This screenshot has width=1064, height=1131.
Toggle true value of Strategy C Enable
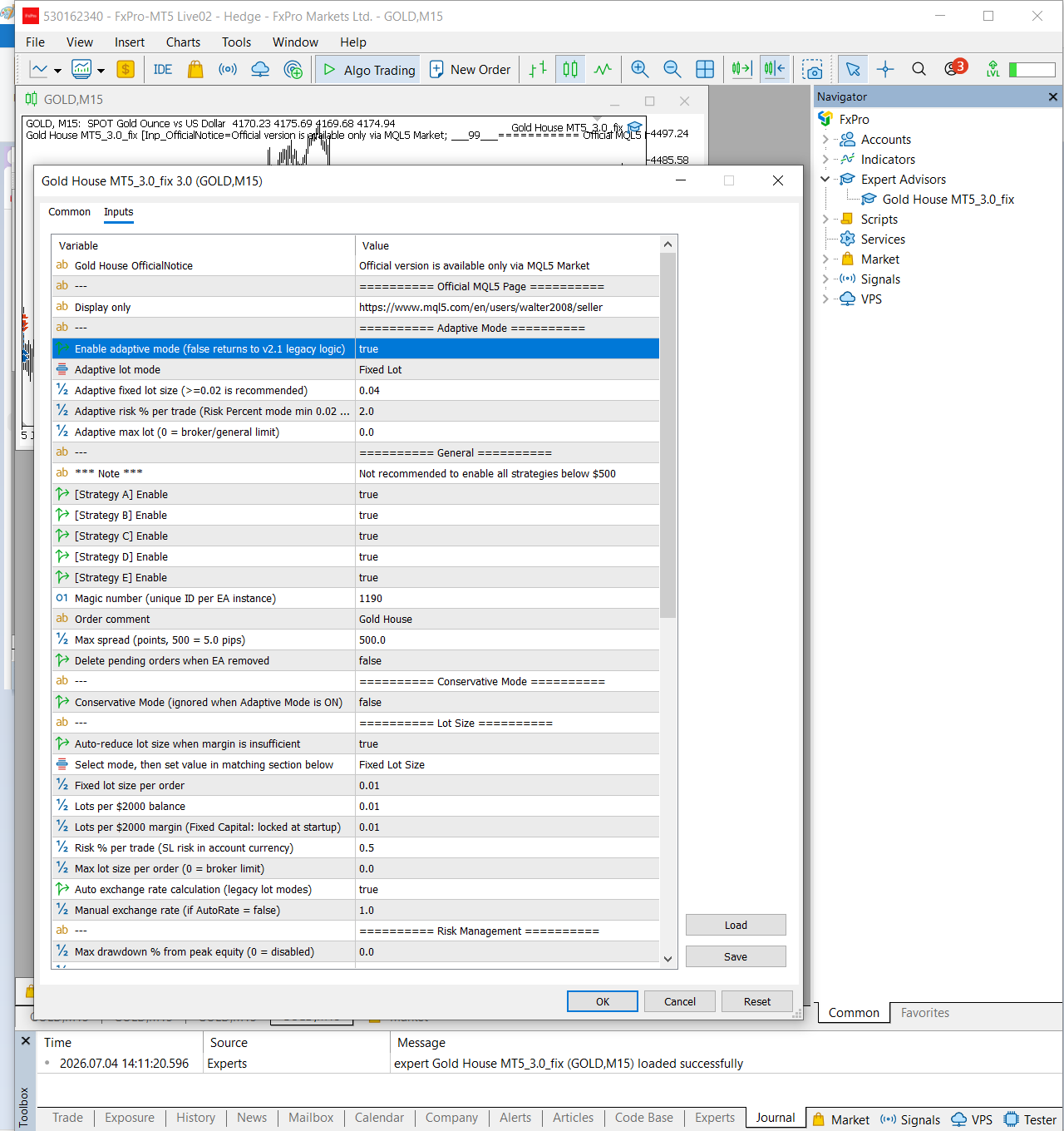pos(507,536)
